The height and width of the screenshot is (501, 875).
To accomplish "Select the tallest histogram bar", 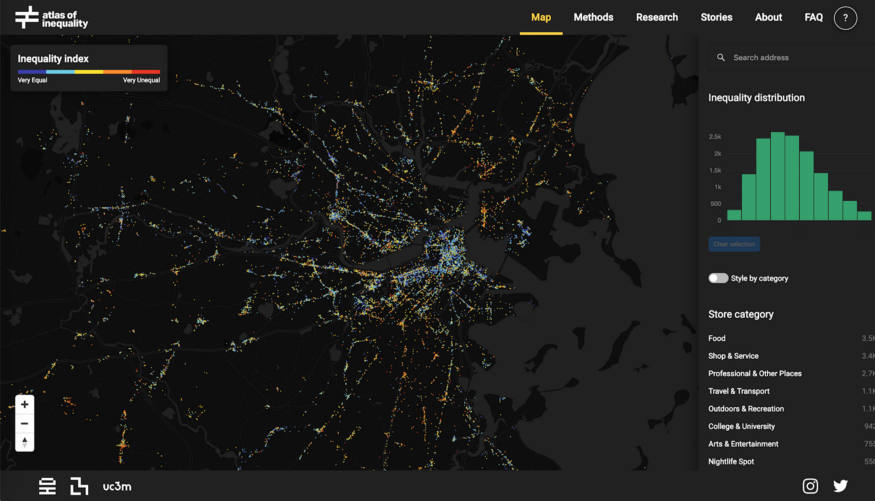I will [777, 176].
